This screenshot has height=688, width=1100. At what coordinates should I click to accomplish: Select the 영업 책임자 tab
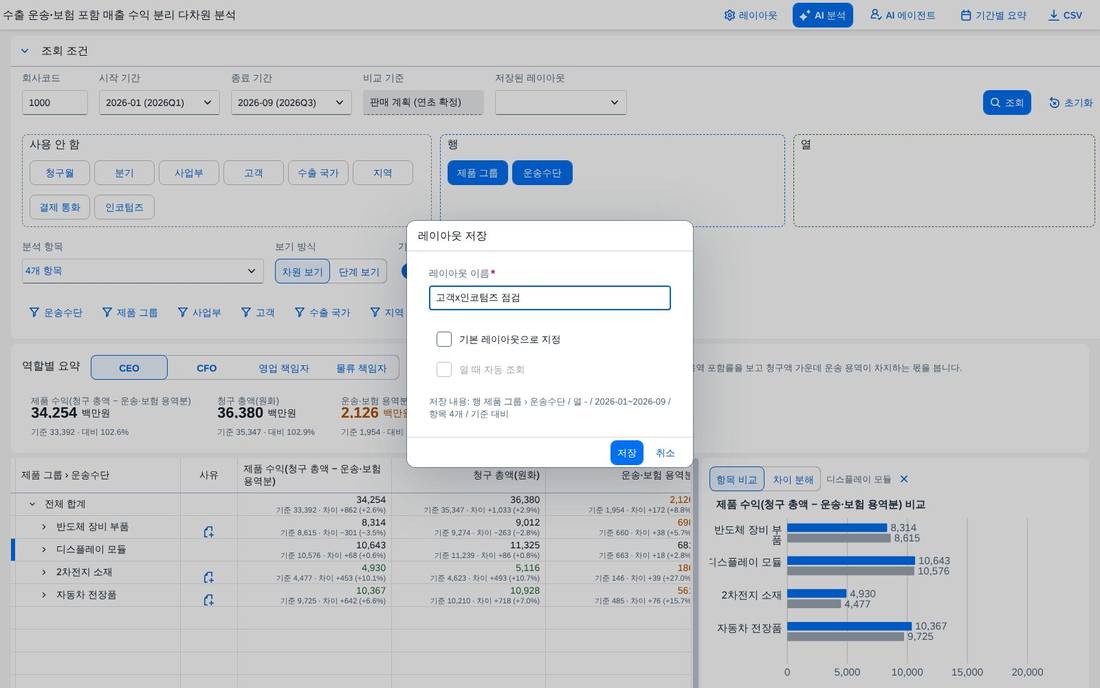[283, 367]
